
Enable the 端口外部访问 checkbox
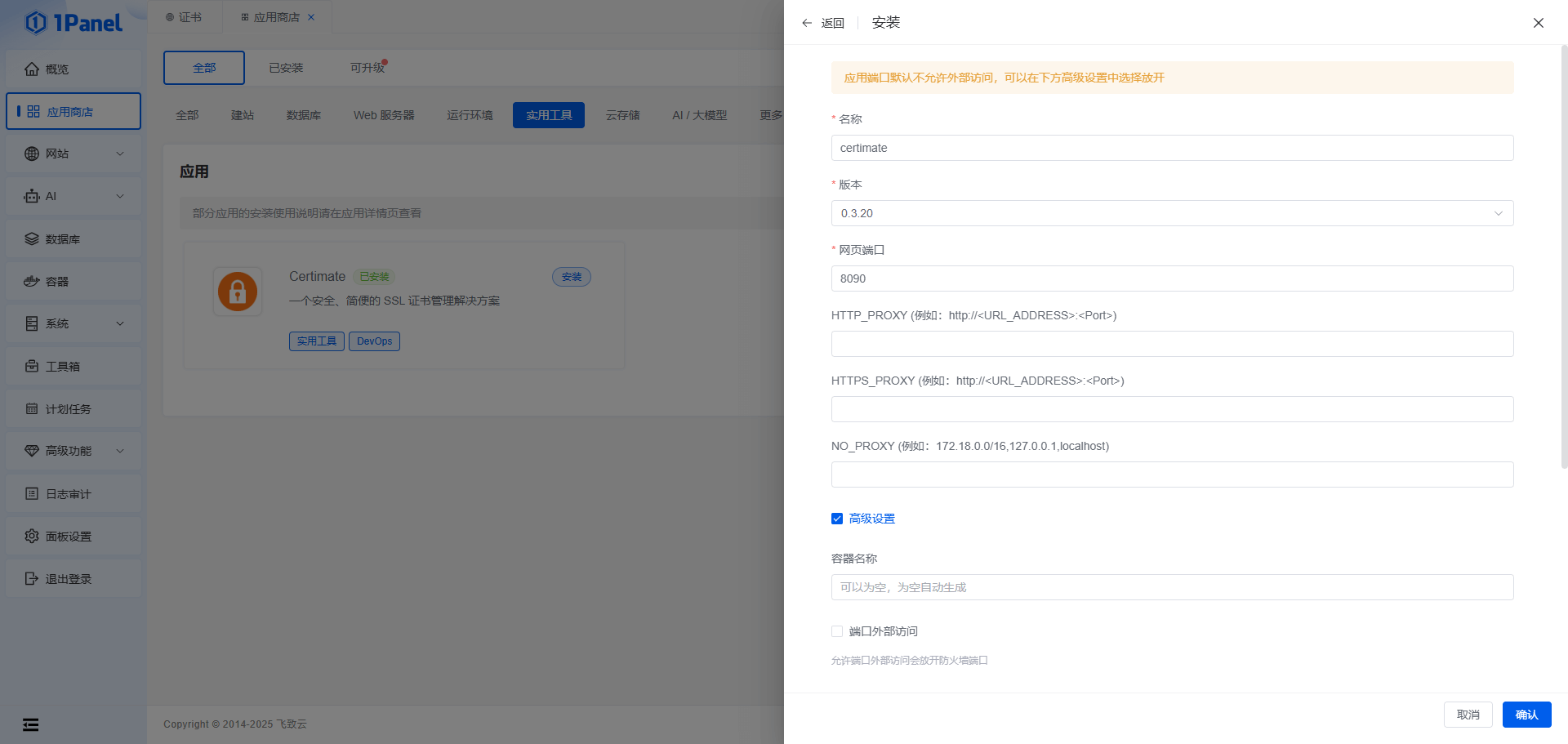(837, 631)
